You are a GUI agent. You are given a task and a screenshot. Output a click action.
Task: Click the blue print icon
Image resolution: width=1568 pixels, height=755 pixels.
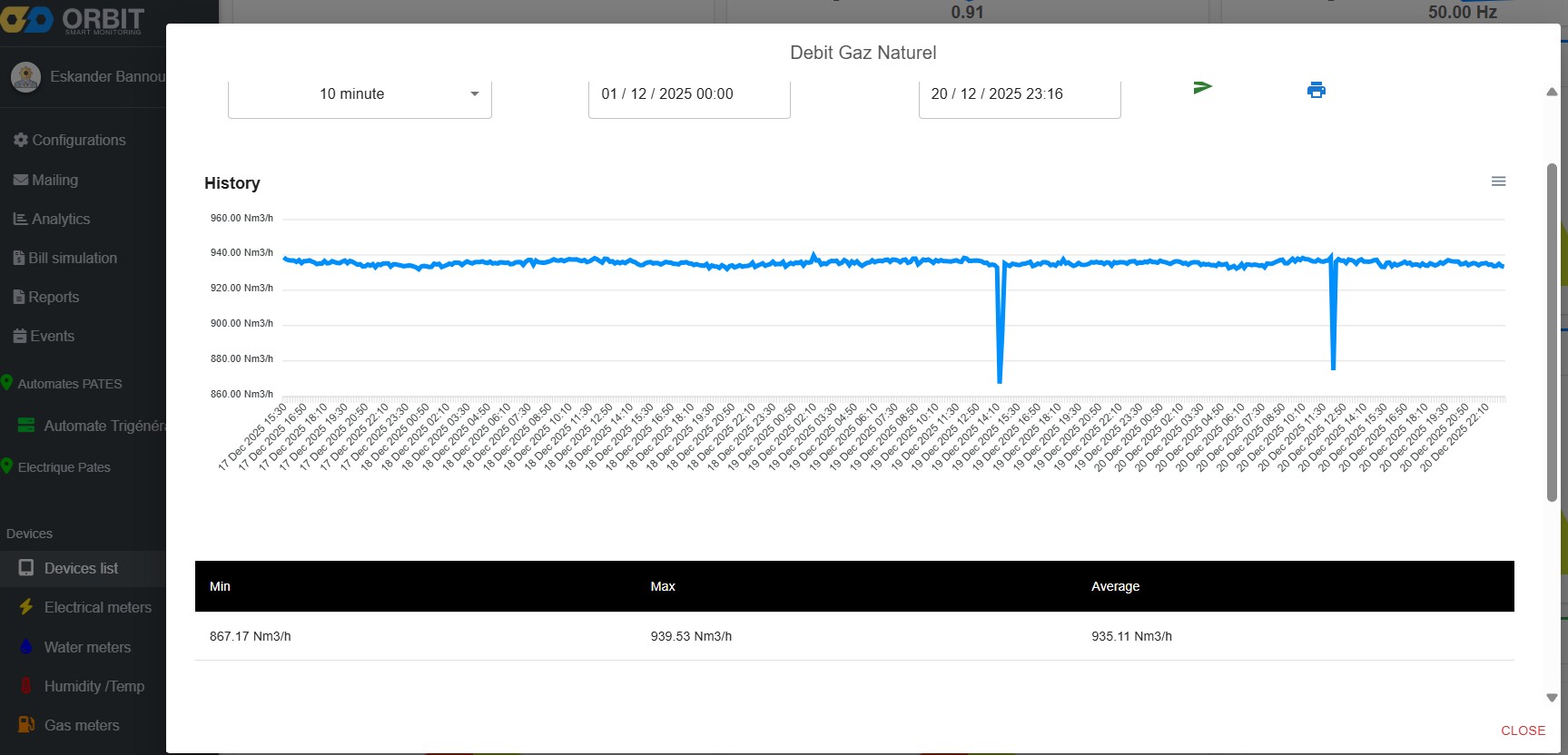[x=1316, y=90]
